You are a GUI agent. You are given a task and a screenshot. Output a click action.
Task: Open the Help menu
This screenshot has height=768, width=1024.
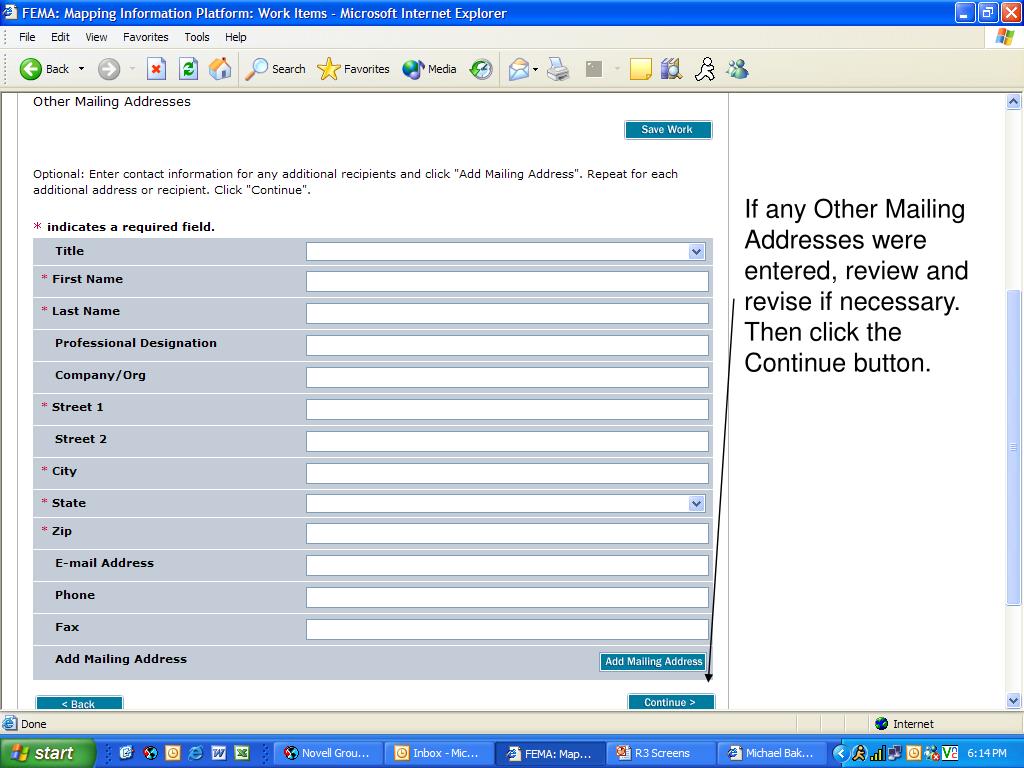coord(236,37)
